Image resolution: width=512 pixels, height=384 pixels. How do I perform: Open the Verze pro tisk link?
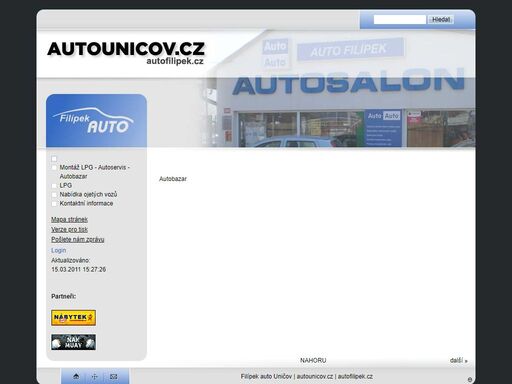[69, 229]
